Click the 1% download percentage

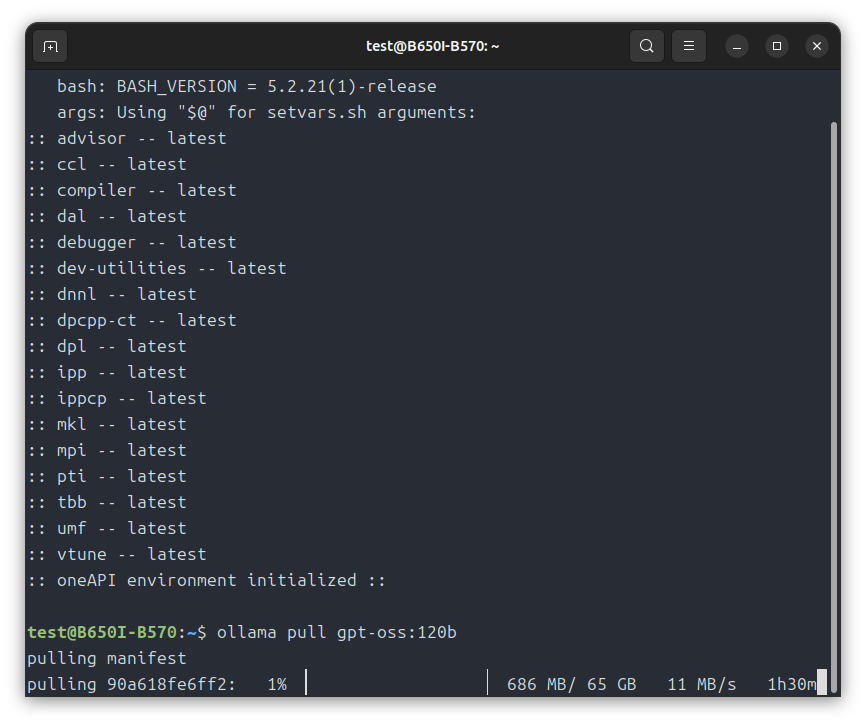277,684
